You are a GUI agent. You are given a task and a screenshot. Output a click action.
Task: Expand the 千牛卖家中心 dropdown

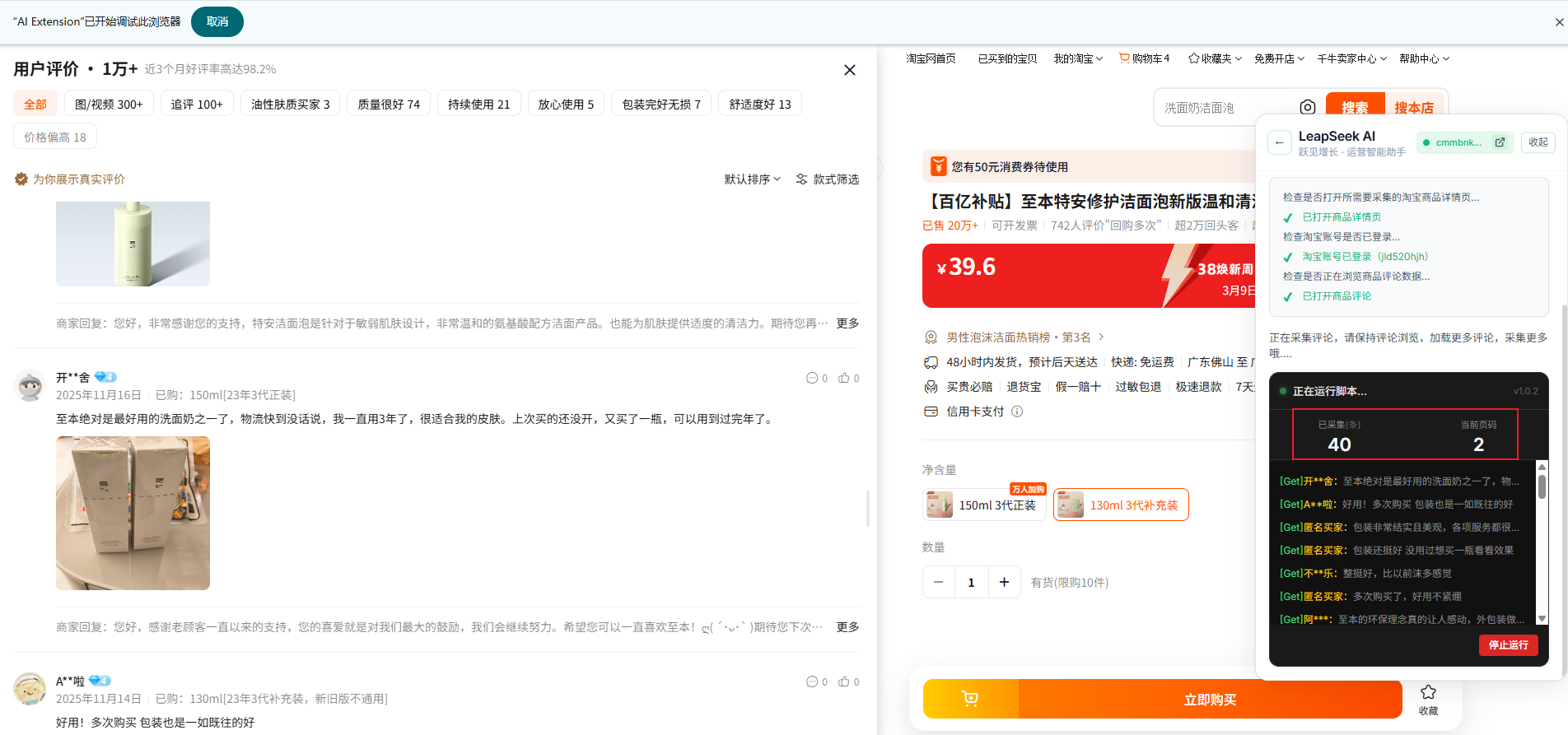pos(1351,58)
